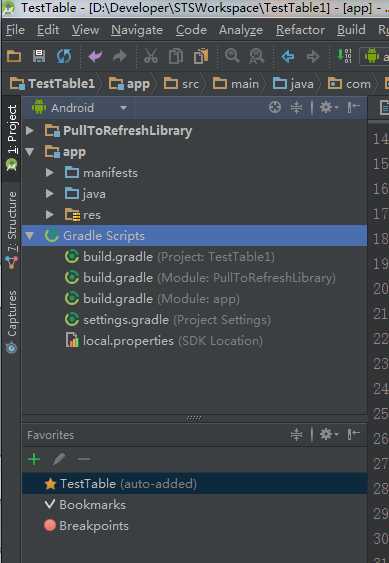
Task: Expand the java folder arrow
Action: pos(50,194)
